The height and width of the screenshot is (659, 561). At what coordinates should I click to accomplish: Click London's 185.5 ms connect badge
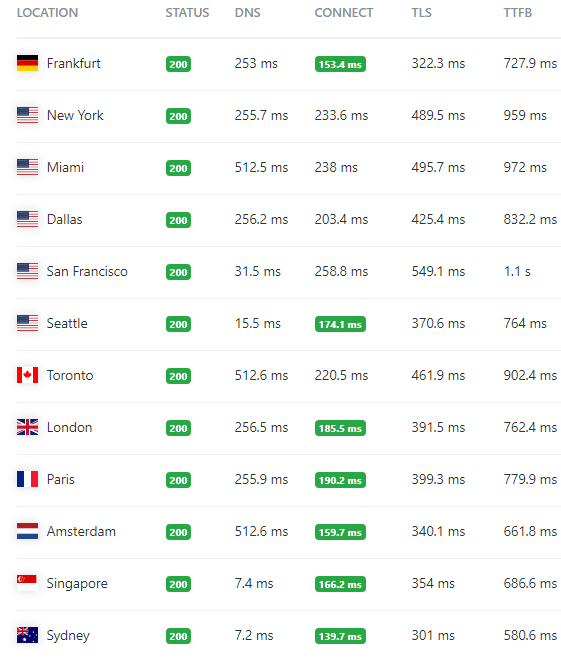pos(340,428)
